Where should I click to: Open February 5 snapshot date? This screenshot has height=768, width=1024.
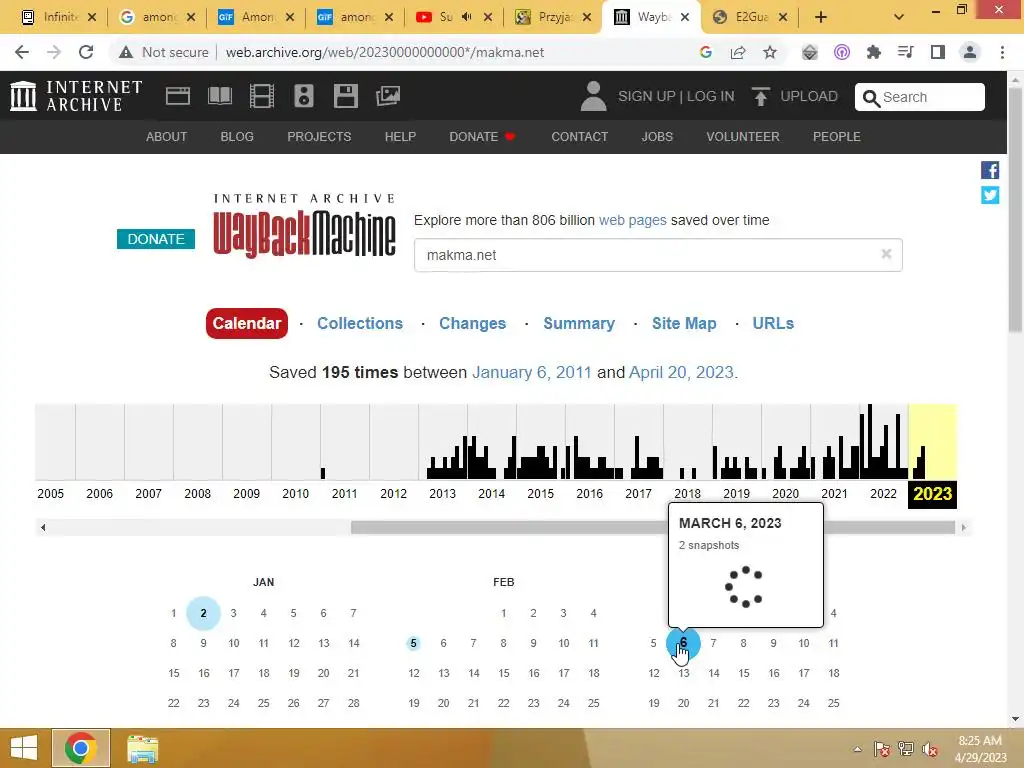(x=413, y=643)
